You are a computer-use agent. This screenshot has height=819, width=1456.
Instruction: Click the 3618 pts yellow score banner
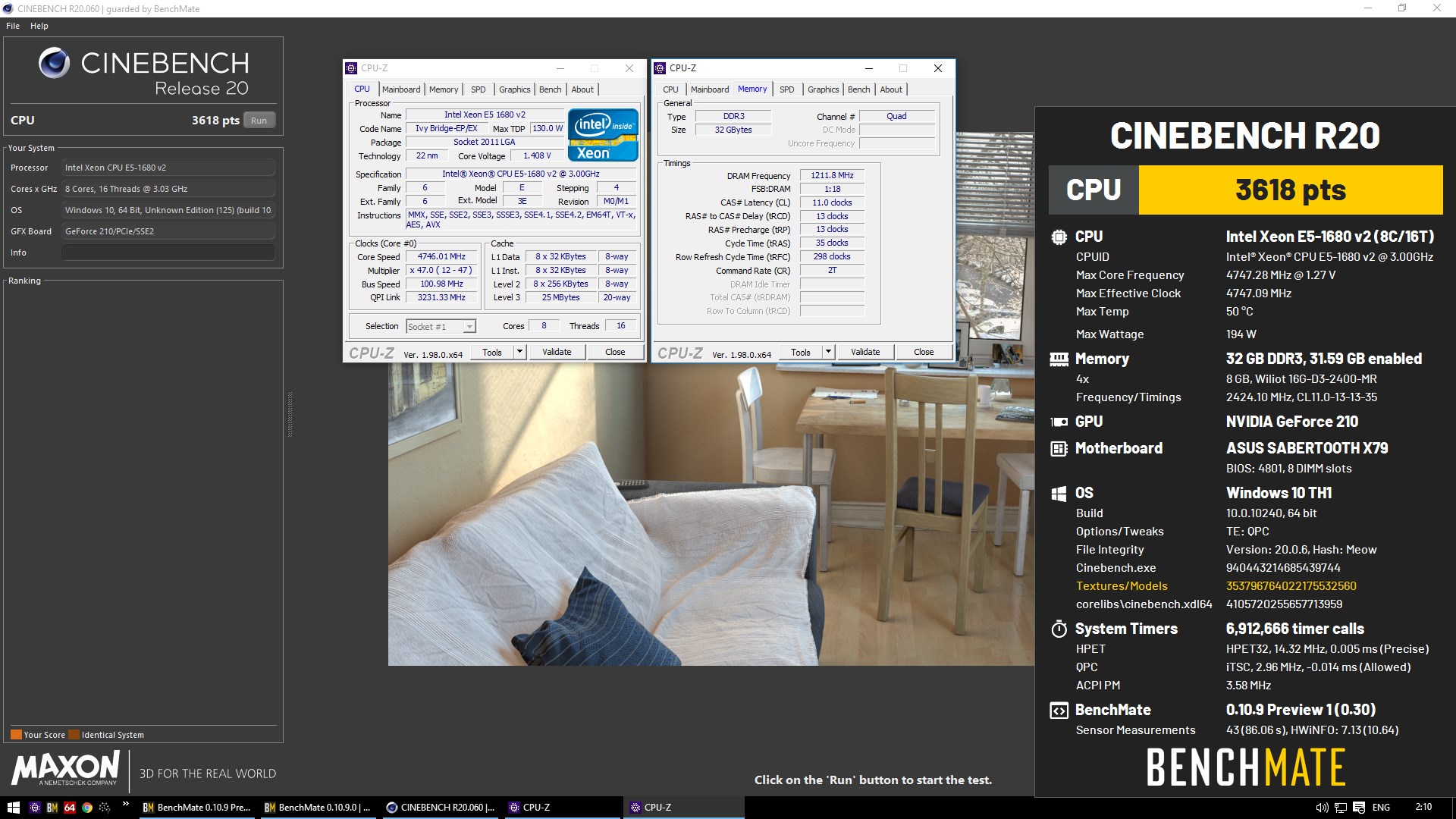(1291, 190)
